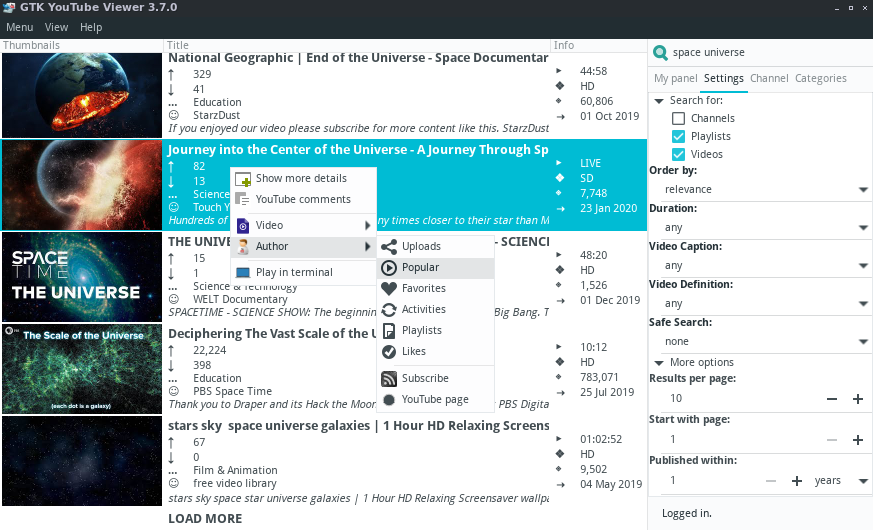Open the Menu menu

[x=19, y=27]
